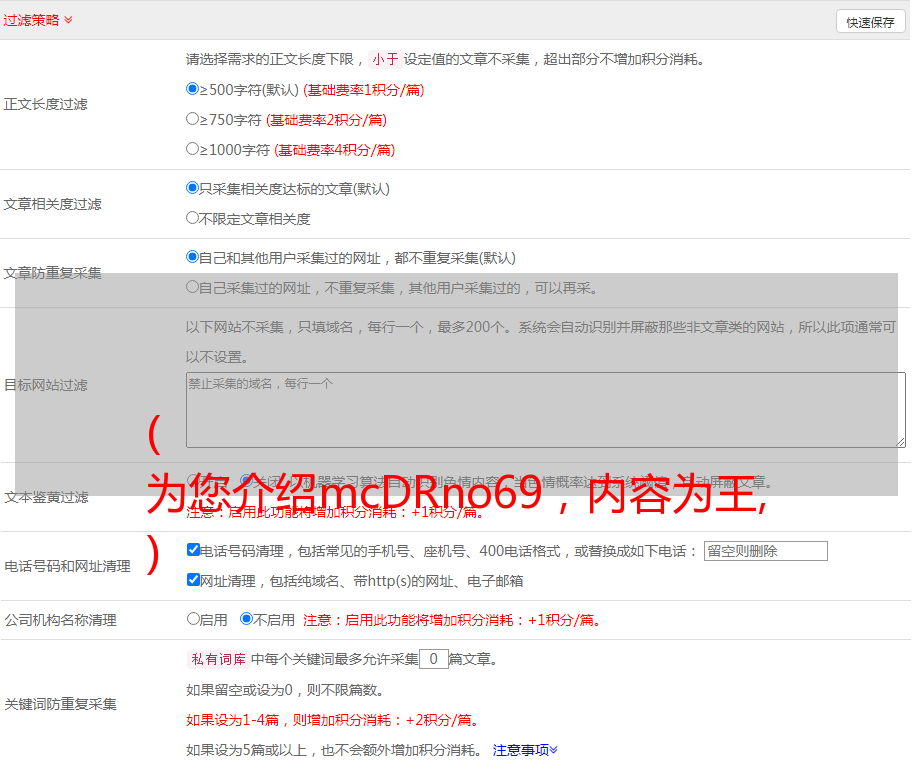This screenshot has height=768, width=912.
Task: Choose 只采集相关度达标的文章 radio option
Action: [x=193, y=188]
